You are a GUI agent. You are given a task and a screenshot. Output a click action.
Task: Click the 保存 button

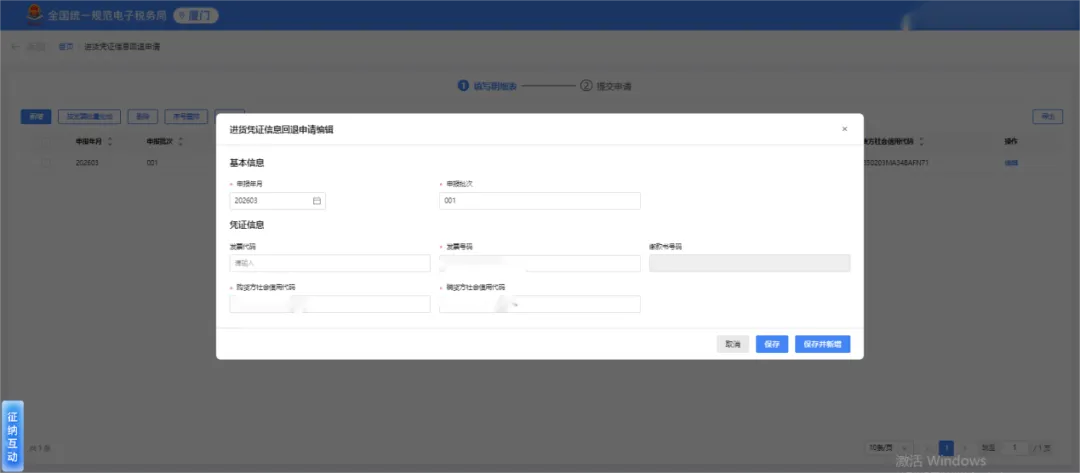(x=771, y=344)
